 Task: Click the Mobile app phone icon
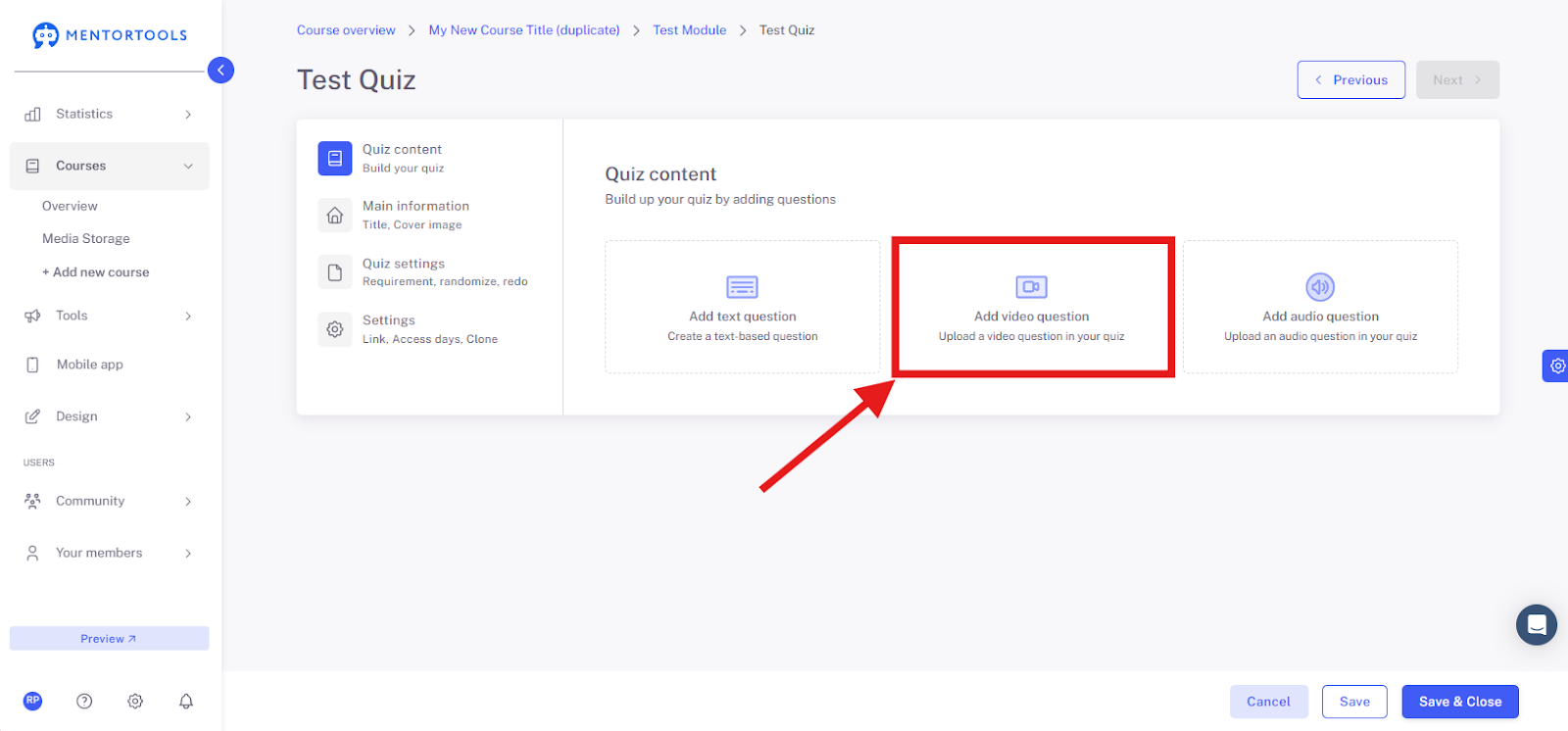[32, 365]
